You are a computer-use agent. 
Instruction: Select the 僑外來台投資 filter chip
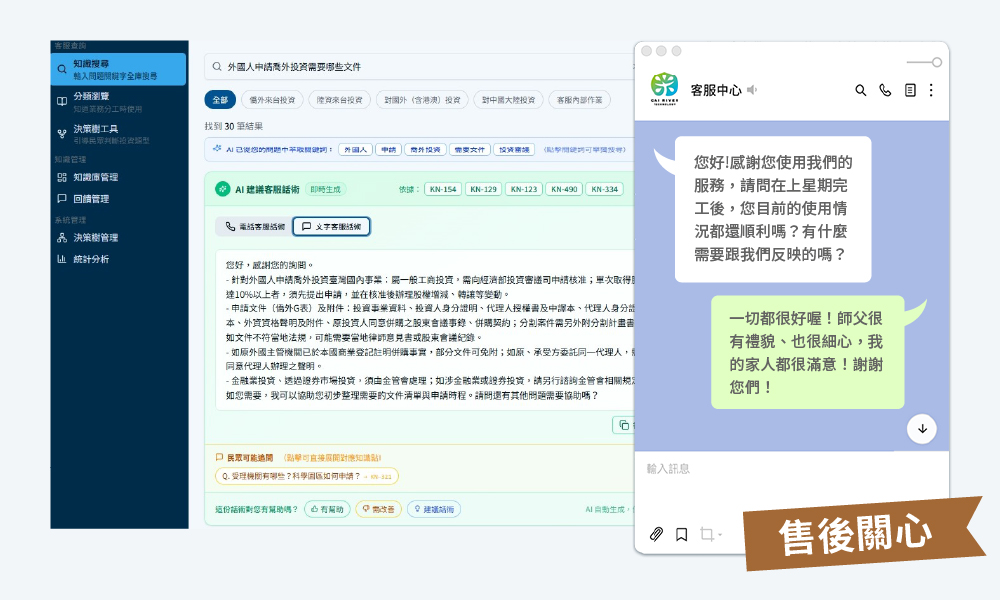272,100
